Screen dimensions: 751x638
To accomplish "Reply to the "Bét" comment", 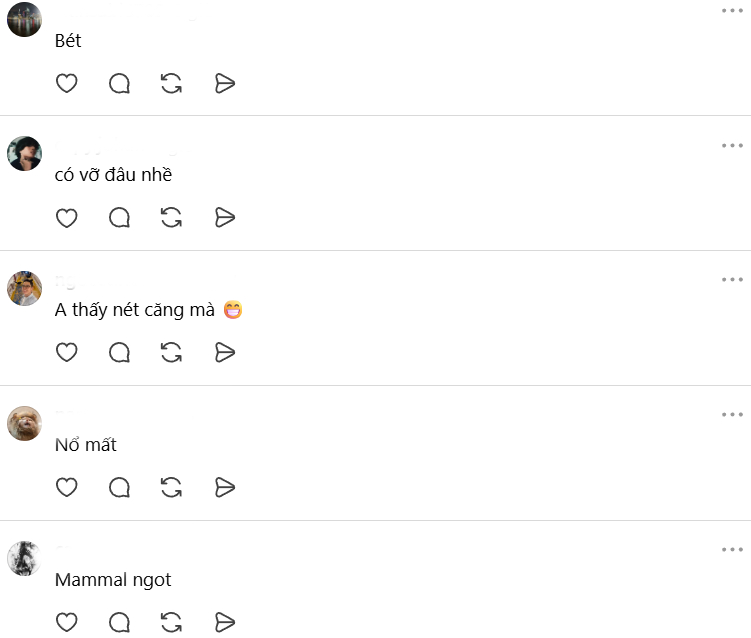I will 119,83.
